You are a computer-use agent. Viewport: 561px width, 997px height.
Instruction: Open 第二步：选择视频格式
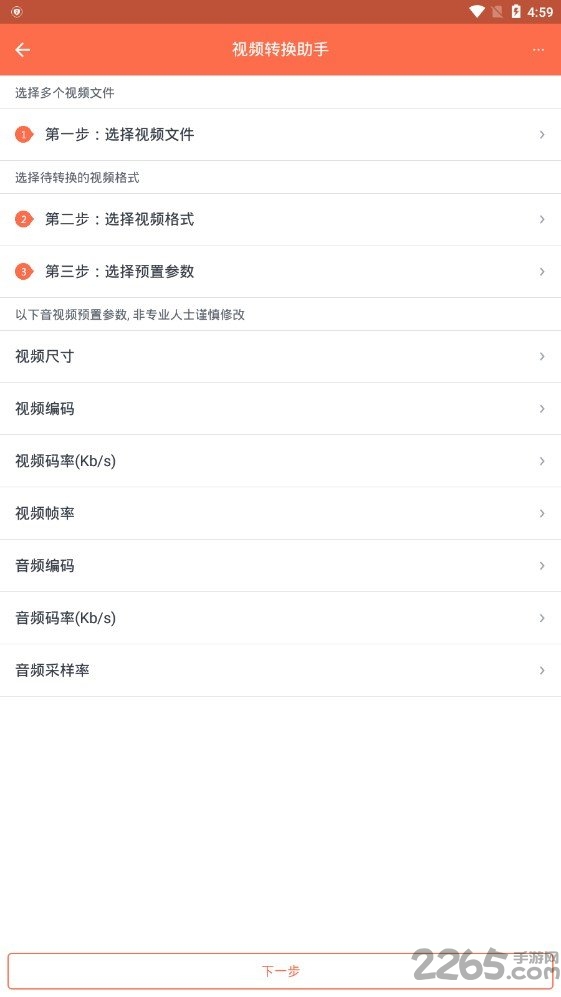(x=280, y=219)
